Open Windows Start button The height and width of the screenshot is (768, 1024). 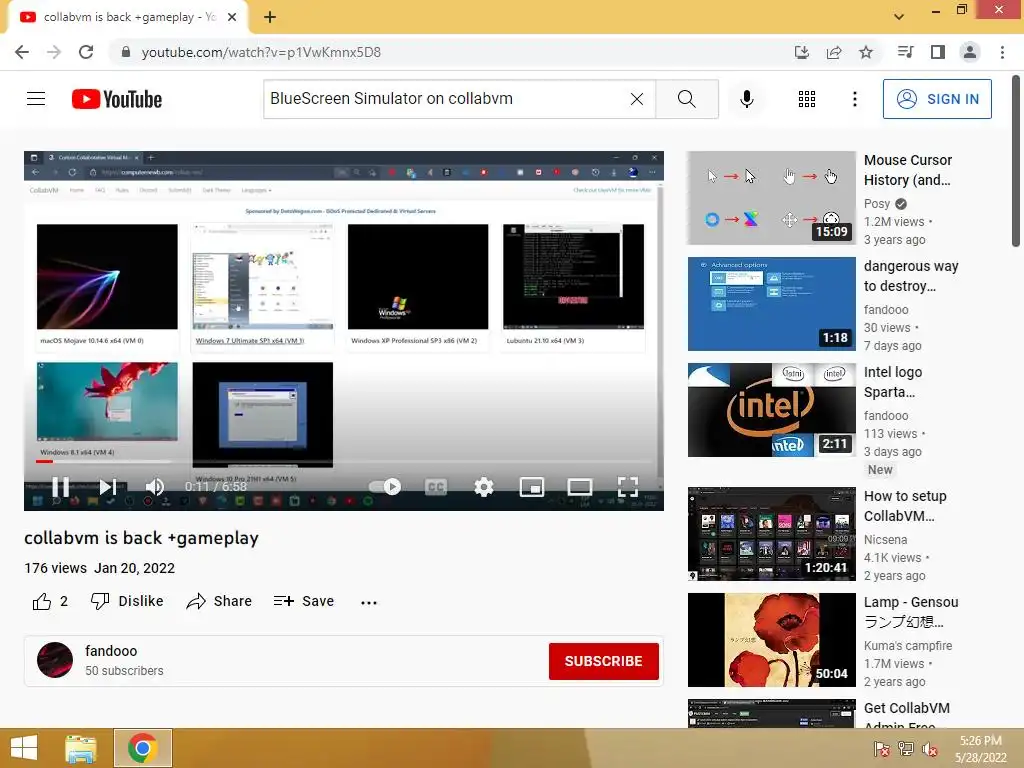[x=24, y=748]
